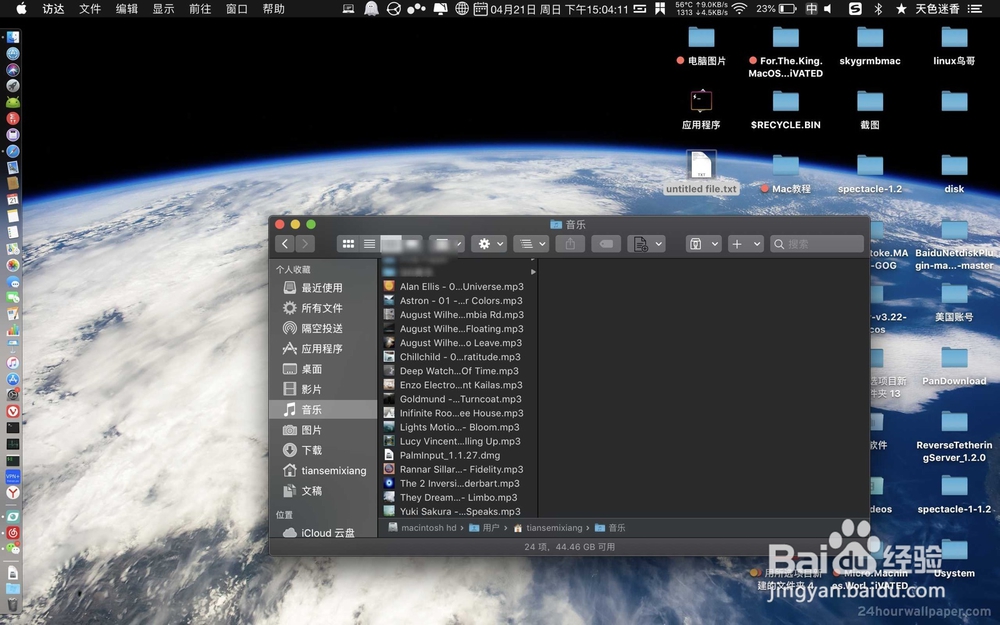
Task: Select 电脑图片 folder on desktop
Action: click(x=701, y=46)
